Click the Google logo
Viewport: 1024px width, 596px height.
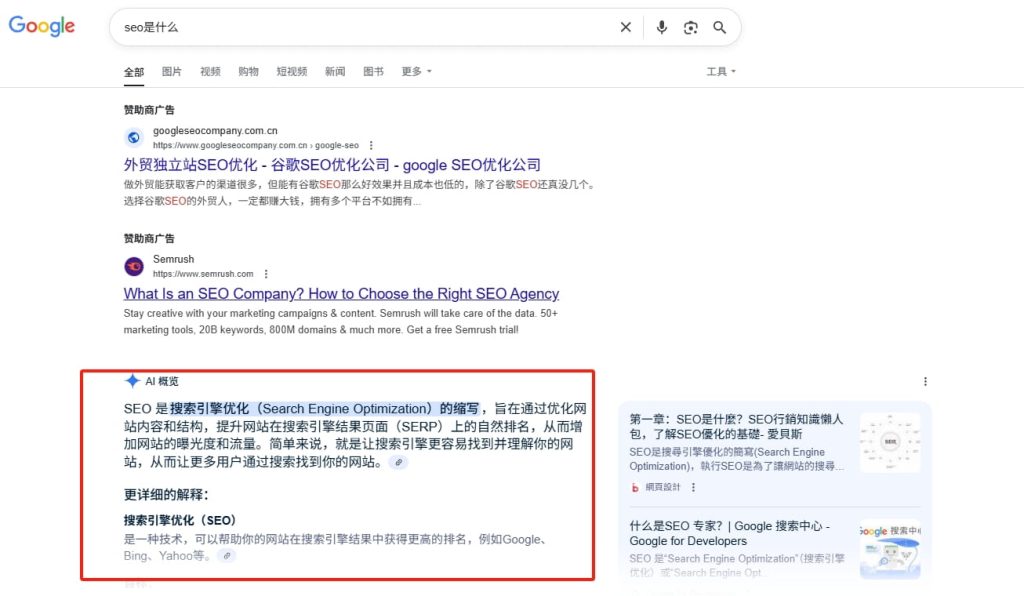coord(41,26)
